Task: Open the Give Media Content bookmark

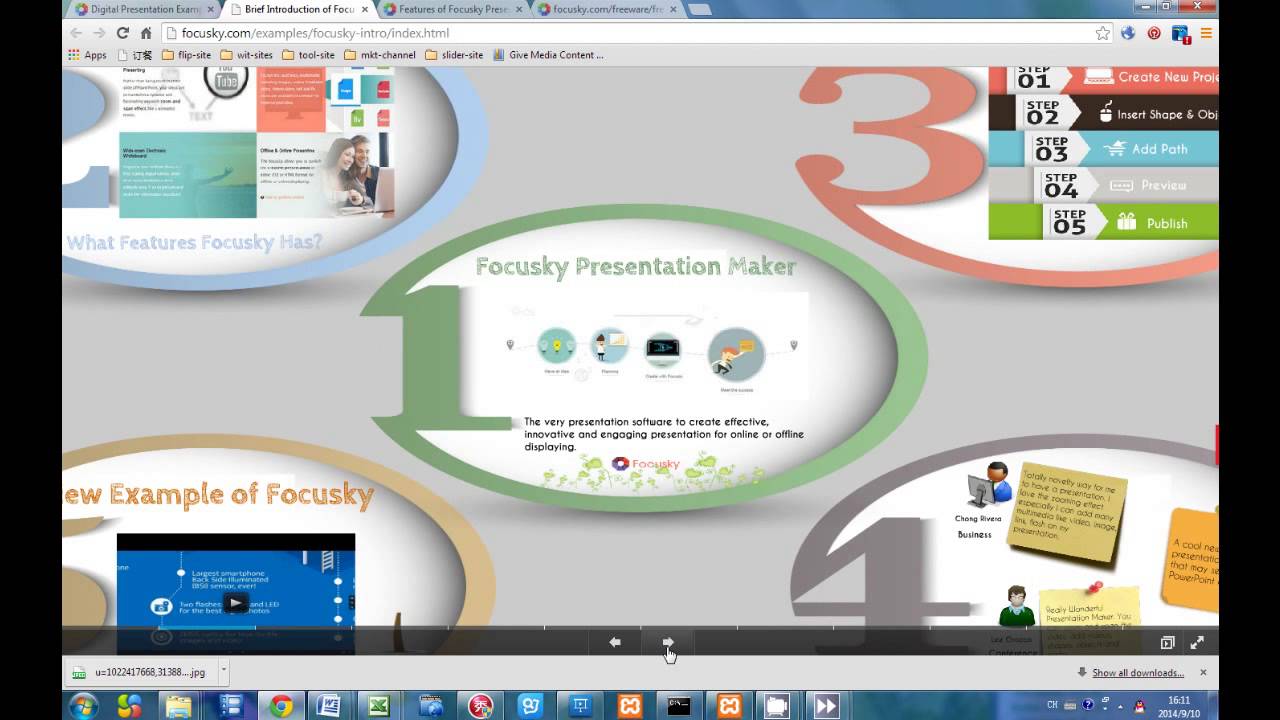Action: point(548,55)
